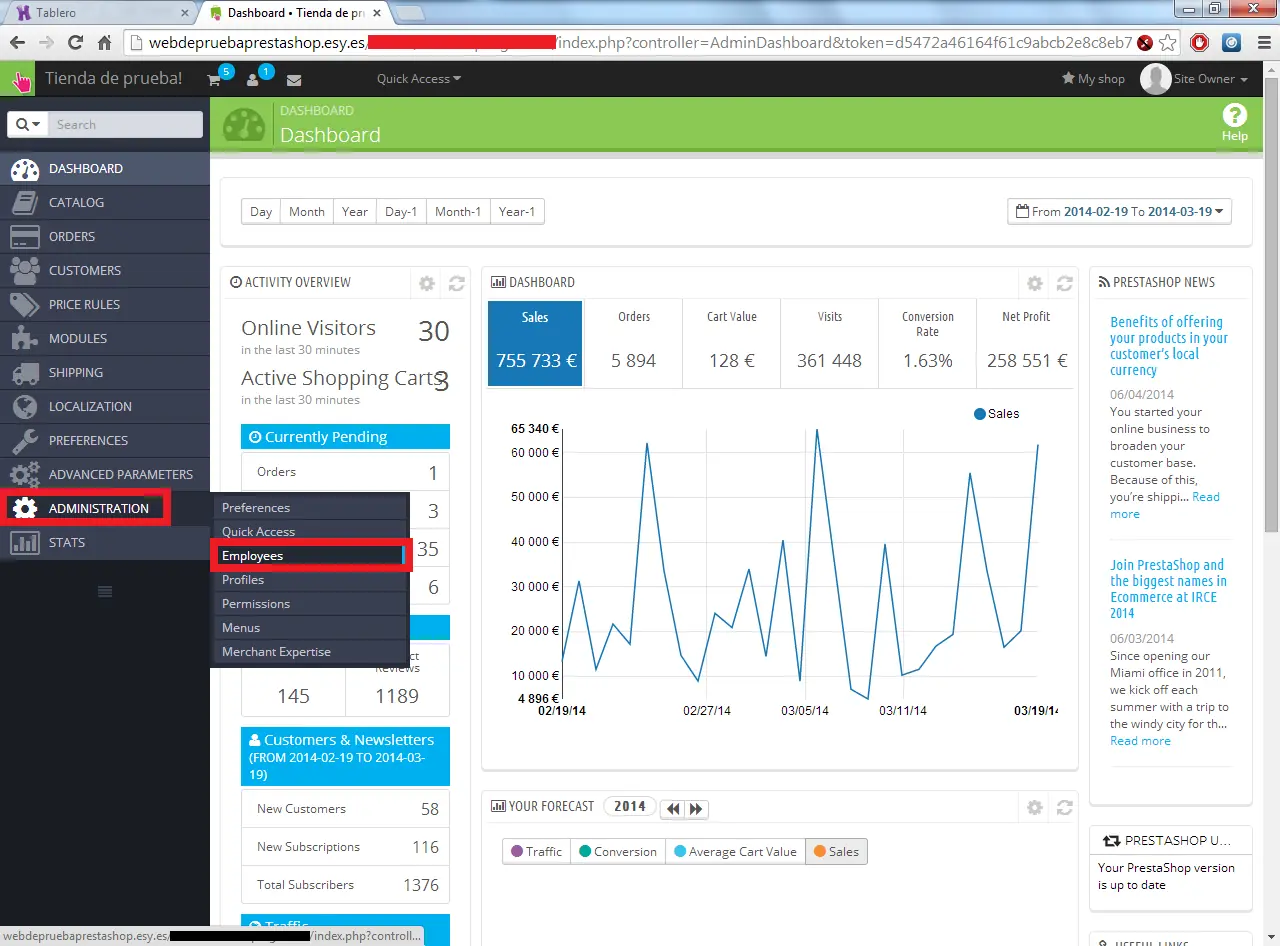The image size is (1280, 946).
Task: Show stats for Day-1
Action: [401, 212]
